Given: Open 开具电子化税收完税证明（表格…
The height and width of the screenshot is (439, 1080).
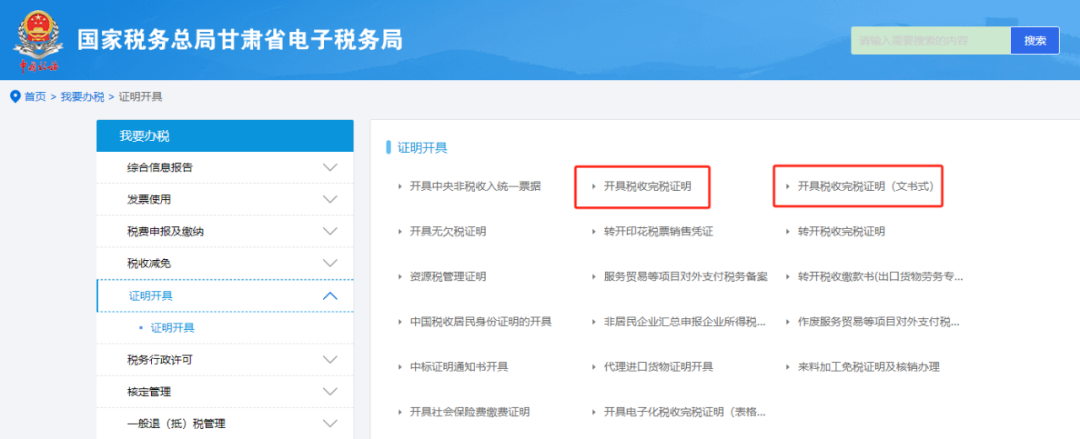Looking at the screenshot, I should pos(685,412).
